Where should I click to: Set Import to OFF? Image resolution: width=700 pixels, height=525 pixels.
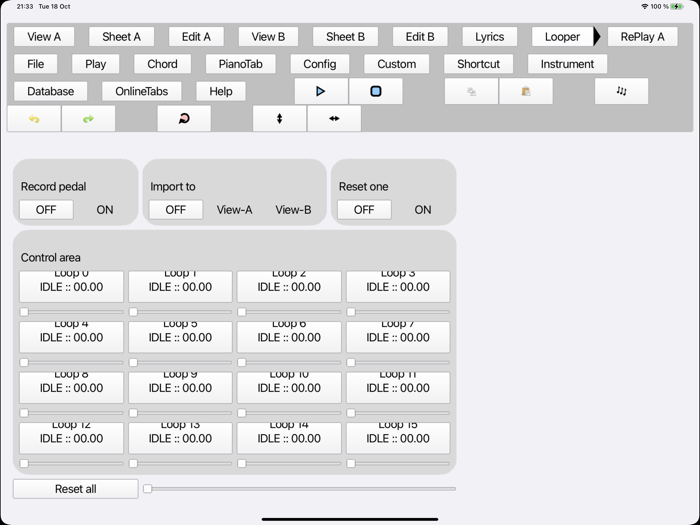(x=176, y=210)
